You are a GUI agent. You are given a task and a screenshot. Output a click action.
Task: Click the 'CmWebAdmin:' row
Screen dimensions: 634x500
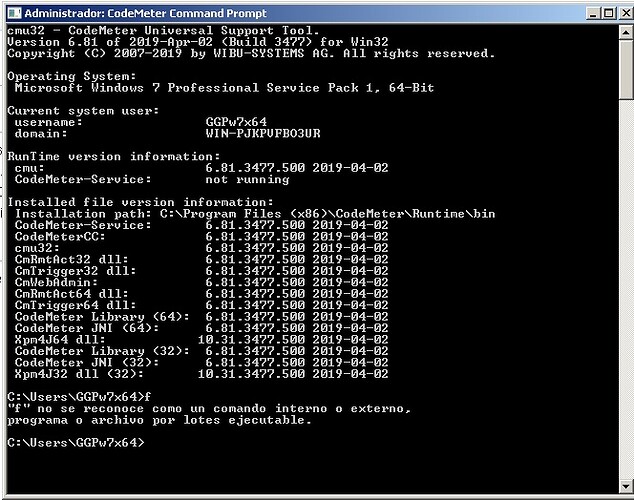point(201,282)
